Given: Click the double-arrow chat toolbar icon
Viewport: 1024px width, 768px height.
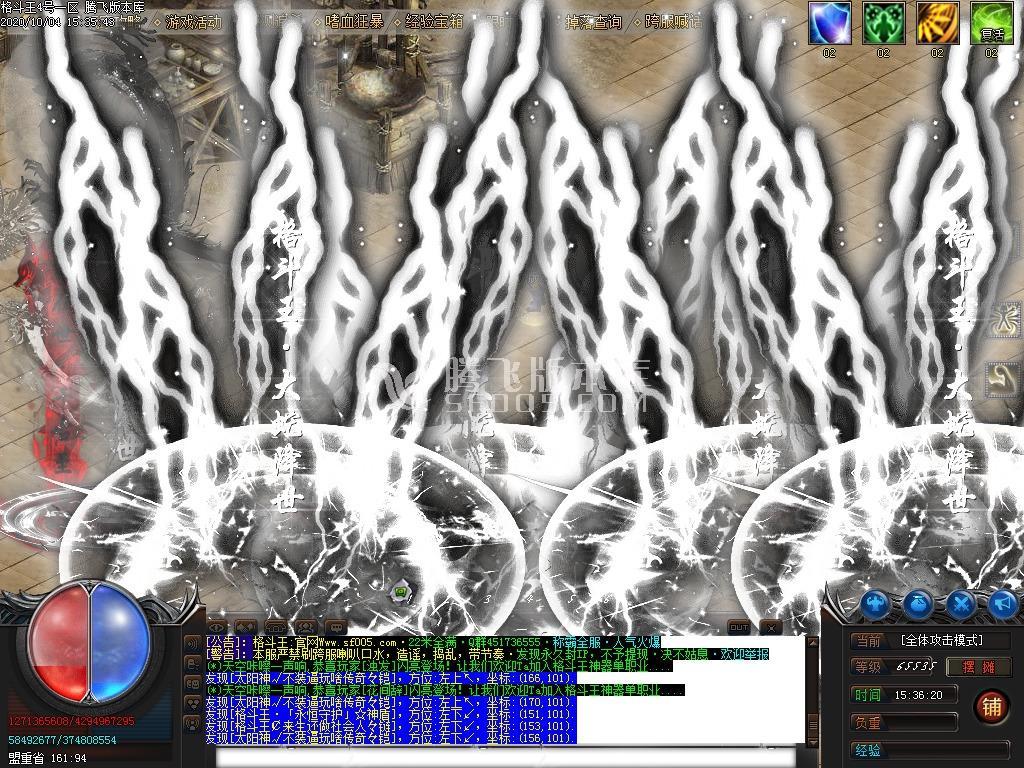Looking at the screenshot, I should [x=246, y=628].
